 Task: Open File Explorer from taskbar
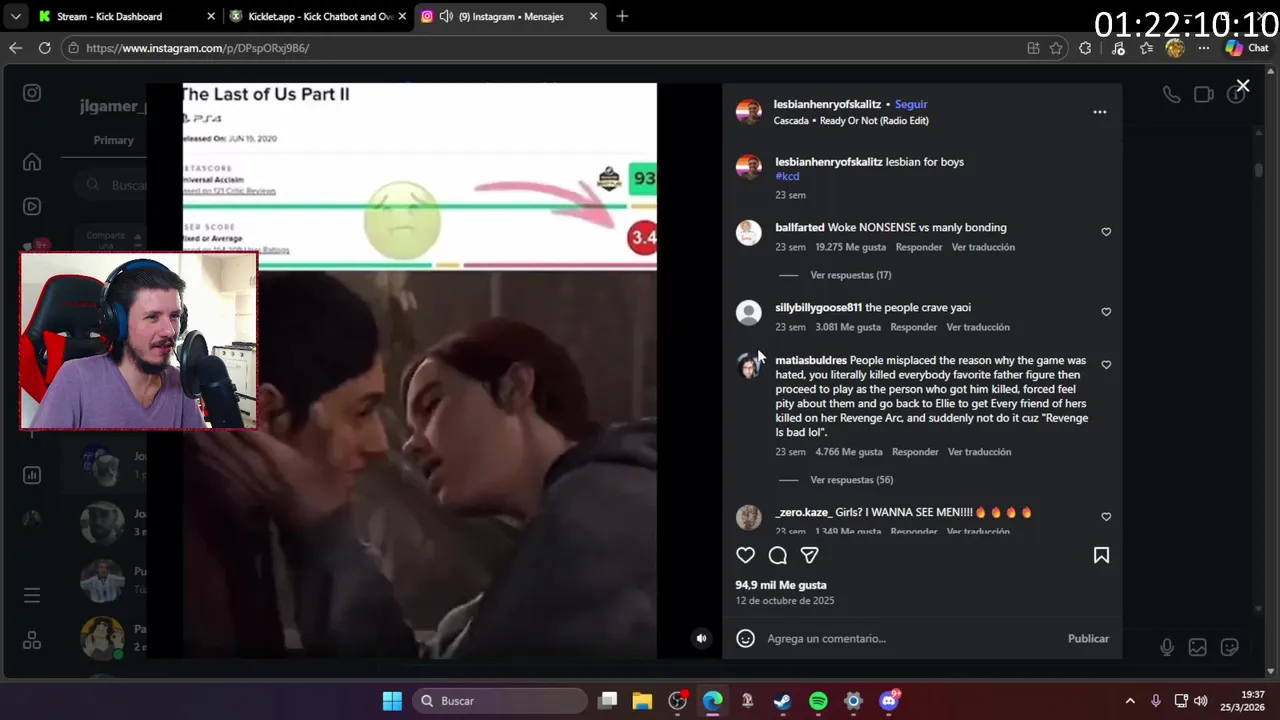click(642, 701)
